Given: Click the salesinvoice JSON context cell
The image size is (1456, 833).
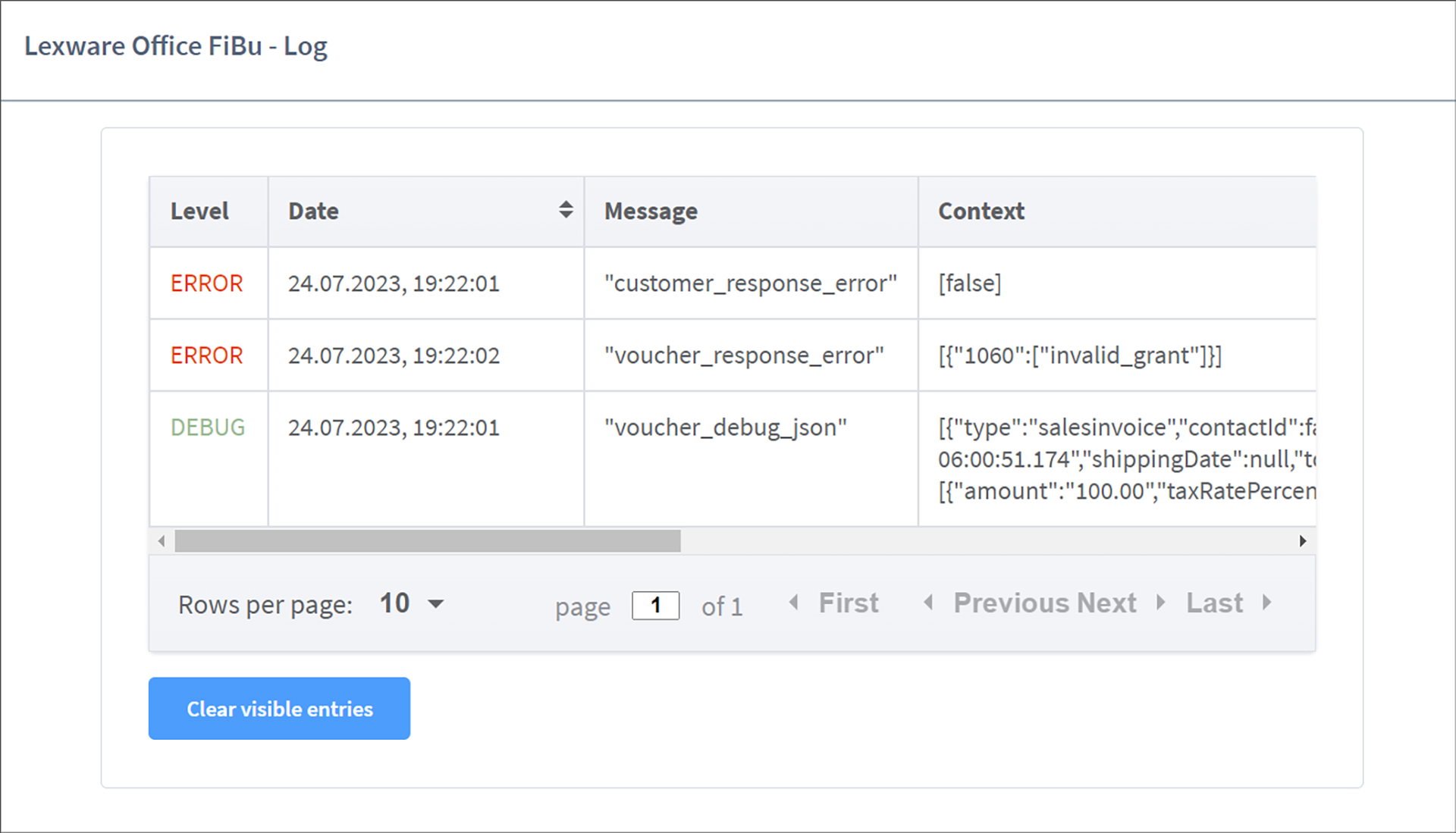Looking at the screenshot, I should click(1117, 459).
